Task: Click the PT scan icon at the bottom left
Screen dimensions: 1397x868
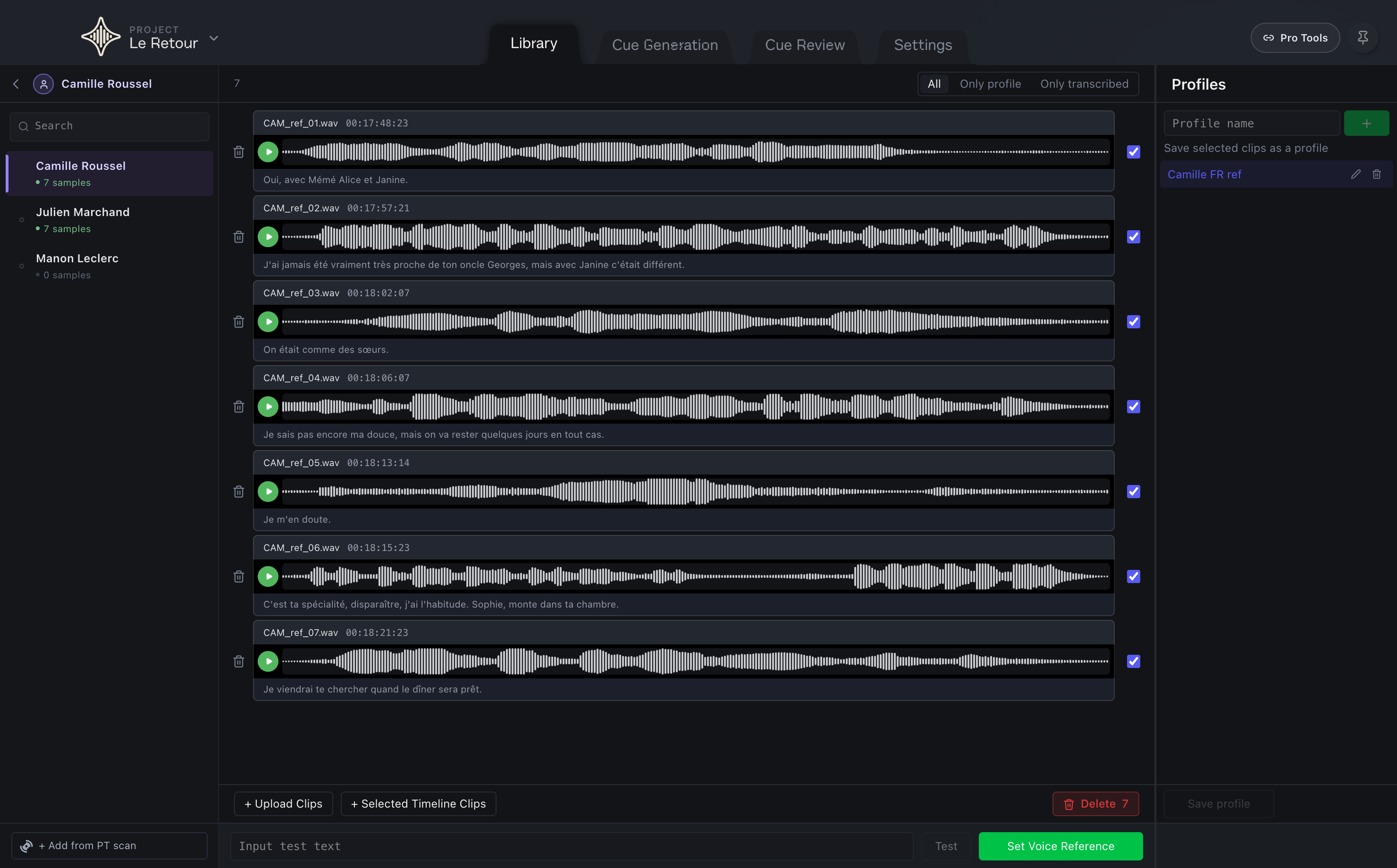Action: point(26,846)
